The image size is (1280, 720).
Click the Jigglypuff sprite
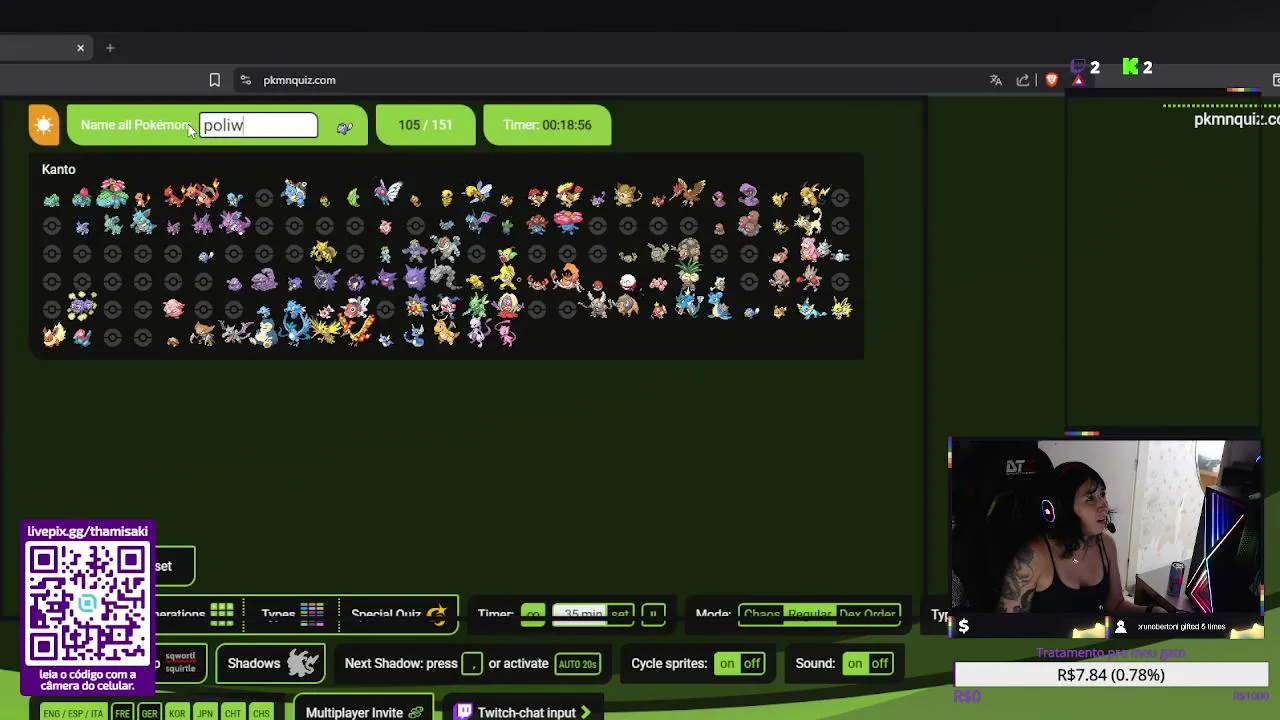coord(385,227)
